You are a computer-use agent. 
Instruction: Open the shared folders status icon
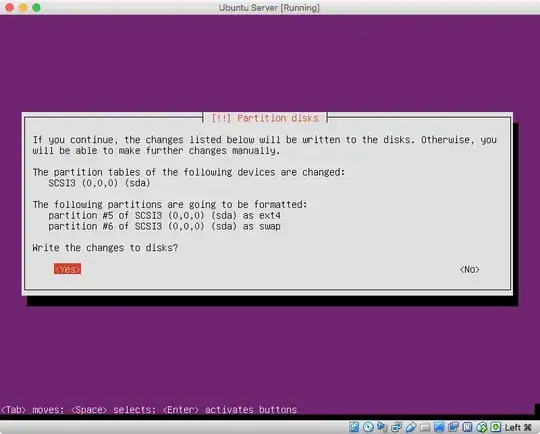click(x=425, y=427)
